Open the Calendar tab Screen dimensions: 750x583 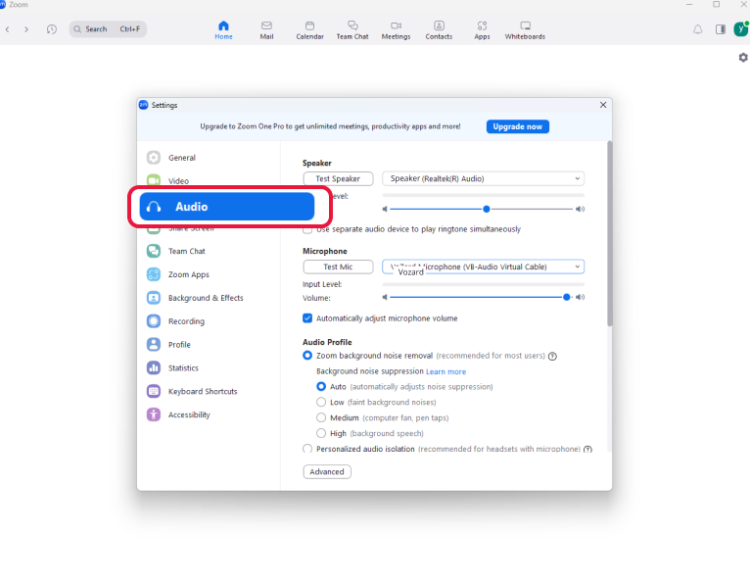pyautogui.click(x=309, y=30)
